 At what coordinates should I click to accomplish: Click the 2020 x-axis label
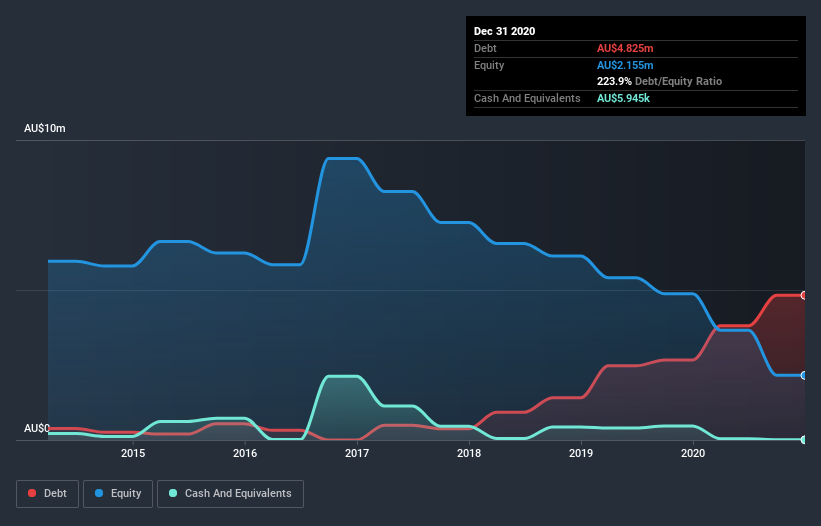coord(693,453)
